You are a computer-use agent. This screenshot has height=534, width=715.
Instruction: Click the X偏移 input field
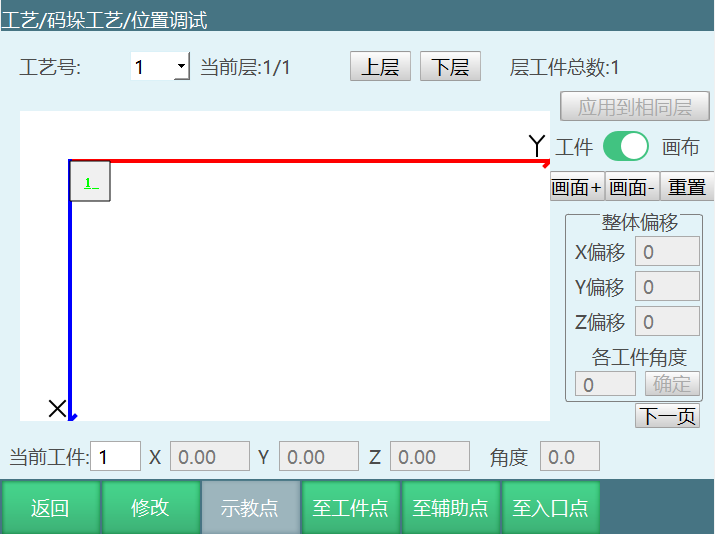coord(667,252)
